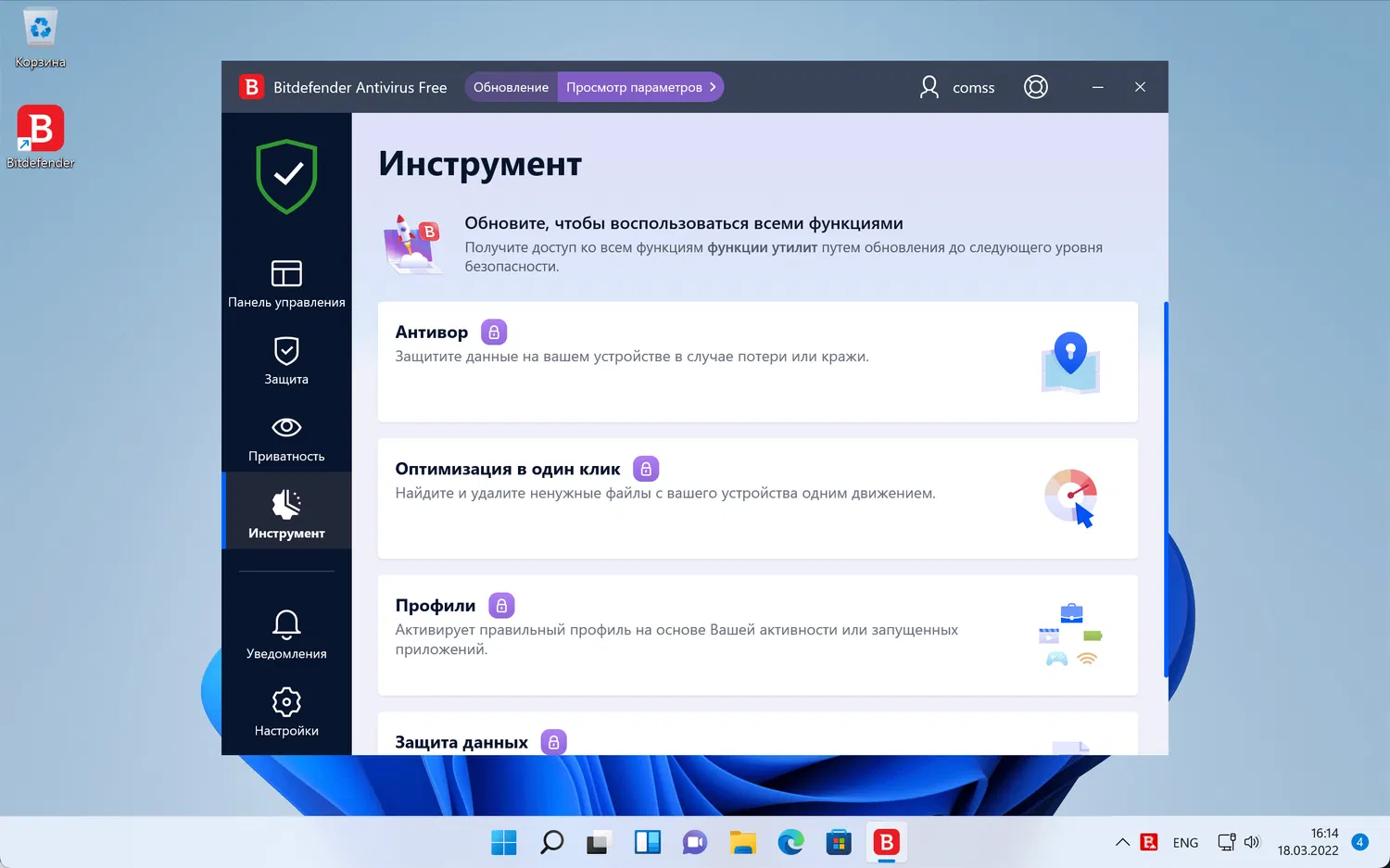Click the lock icon next to Антивор
Viewport: 1390px width, 868px height.
pos(494,332)
